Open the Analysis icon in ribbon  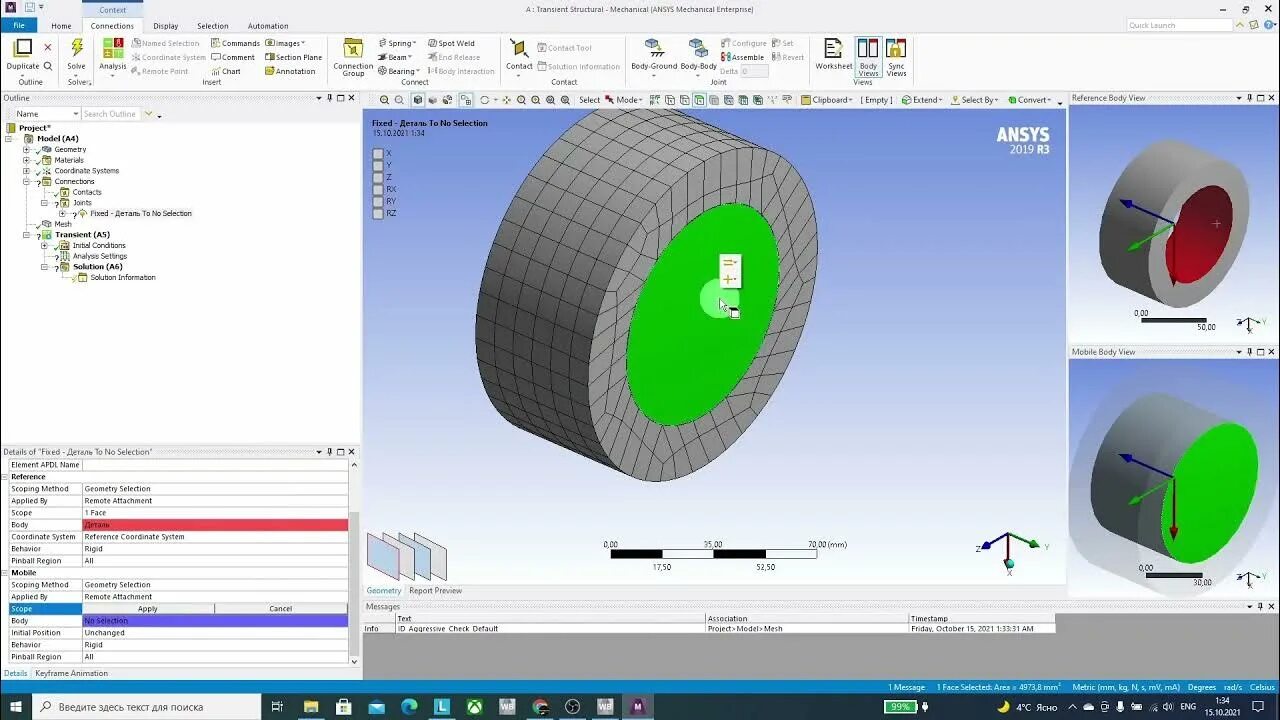coord(113,49)
